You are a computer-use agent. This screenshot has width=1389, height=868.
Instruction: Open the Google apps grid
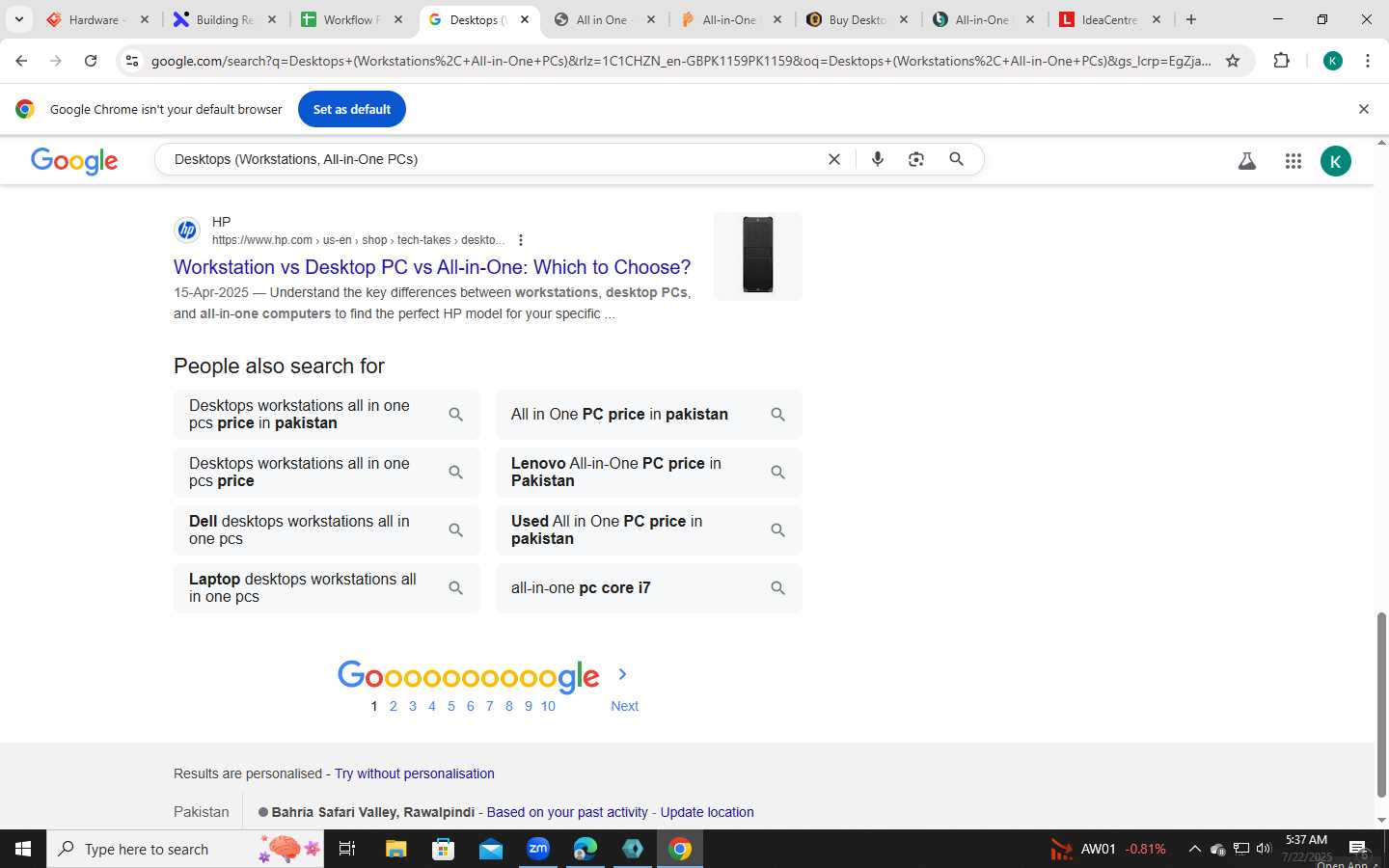[1294, 161]
